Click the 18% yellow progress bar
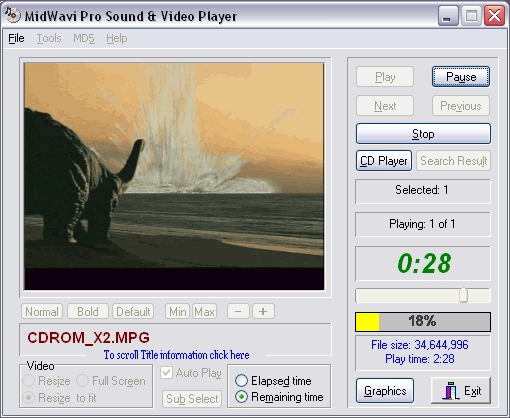Viewport: 510px width, 418px height. [x=423, y=322]
